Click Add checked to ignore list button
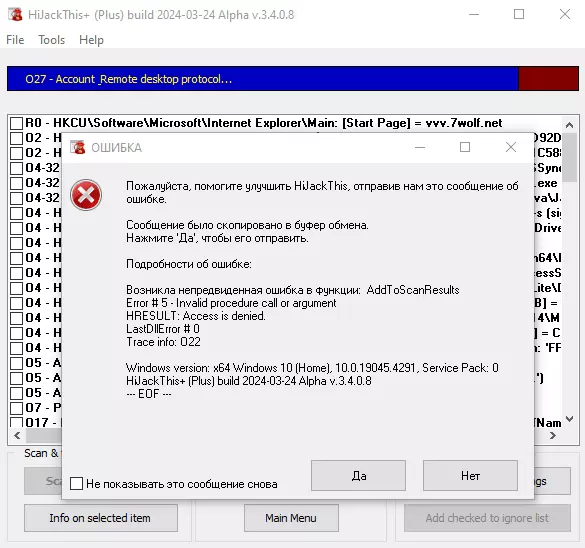The width and height of the screenshot is (585, 548). [487, 518]
